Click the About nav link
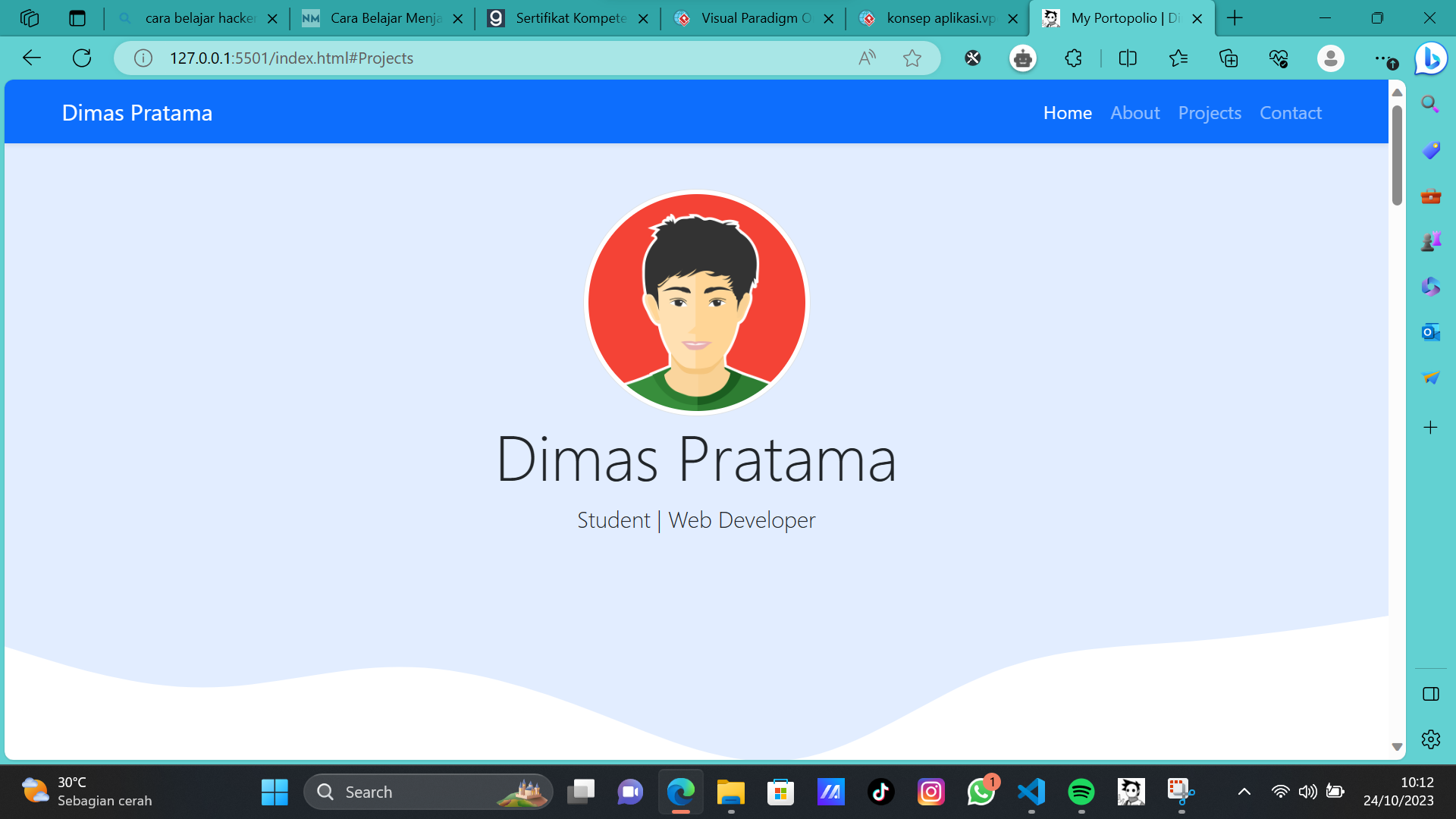Image resolution: width=1456 pixels, height=819 pixels. [x=1134, y=113]
